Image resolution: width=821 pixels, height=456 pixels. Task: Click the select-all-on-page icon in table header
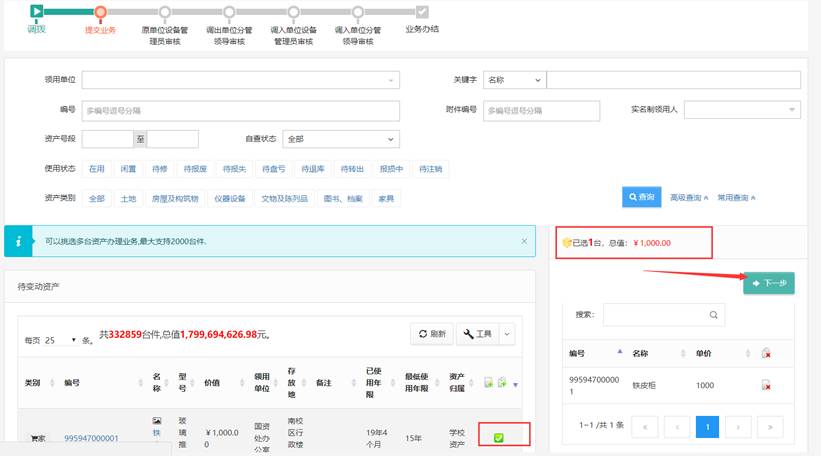(x=488, y=383)
